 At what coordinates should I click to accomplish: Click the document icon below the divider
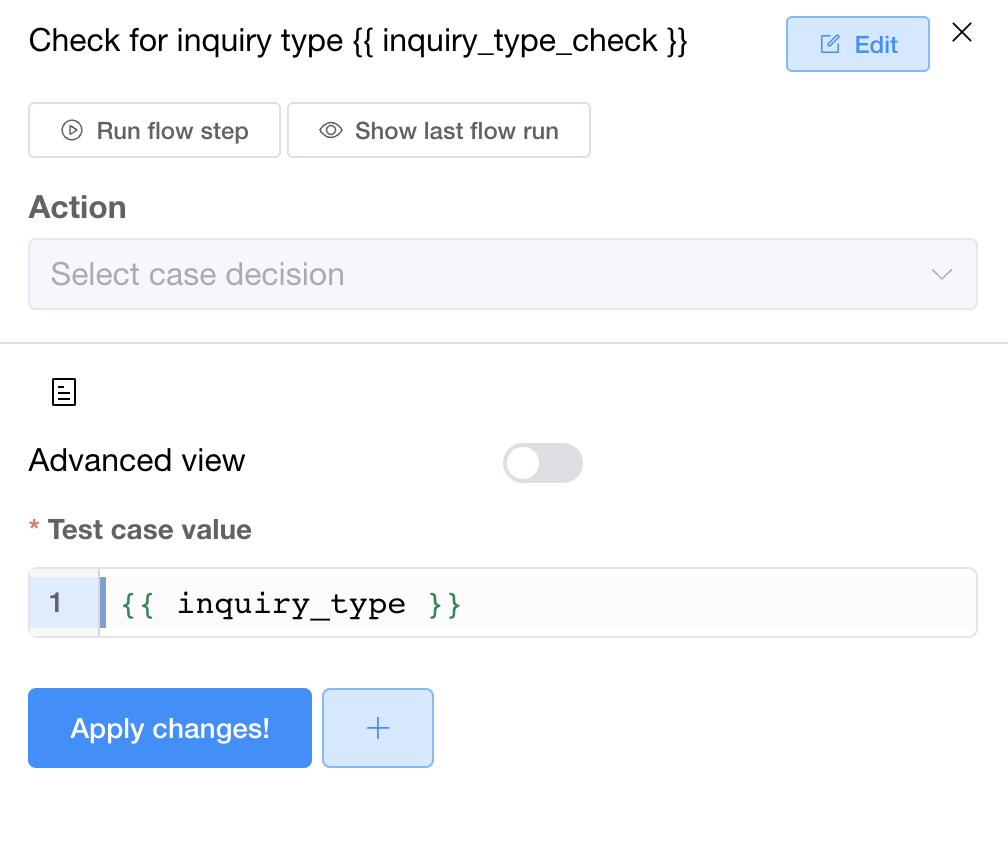click(x=64, y=392)
